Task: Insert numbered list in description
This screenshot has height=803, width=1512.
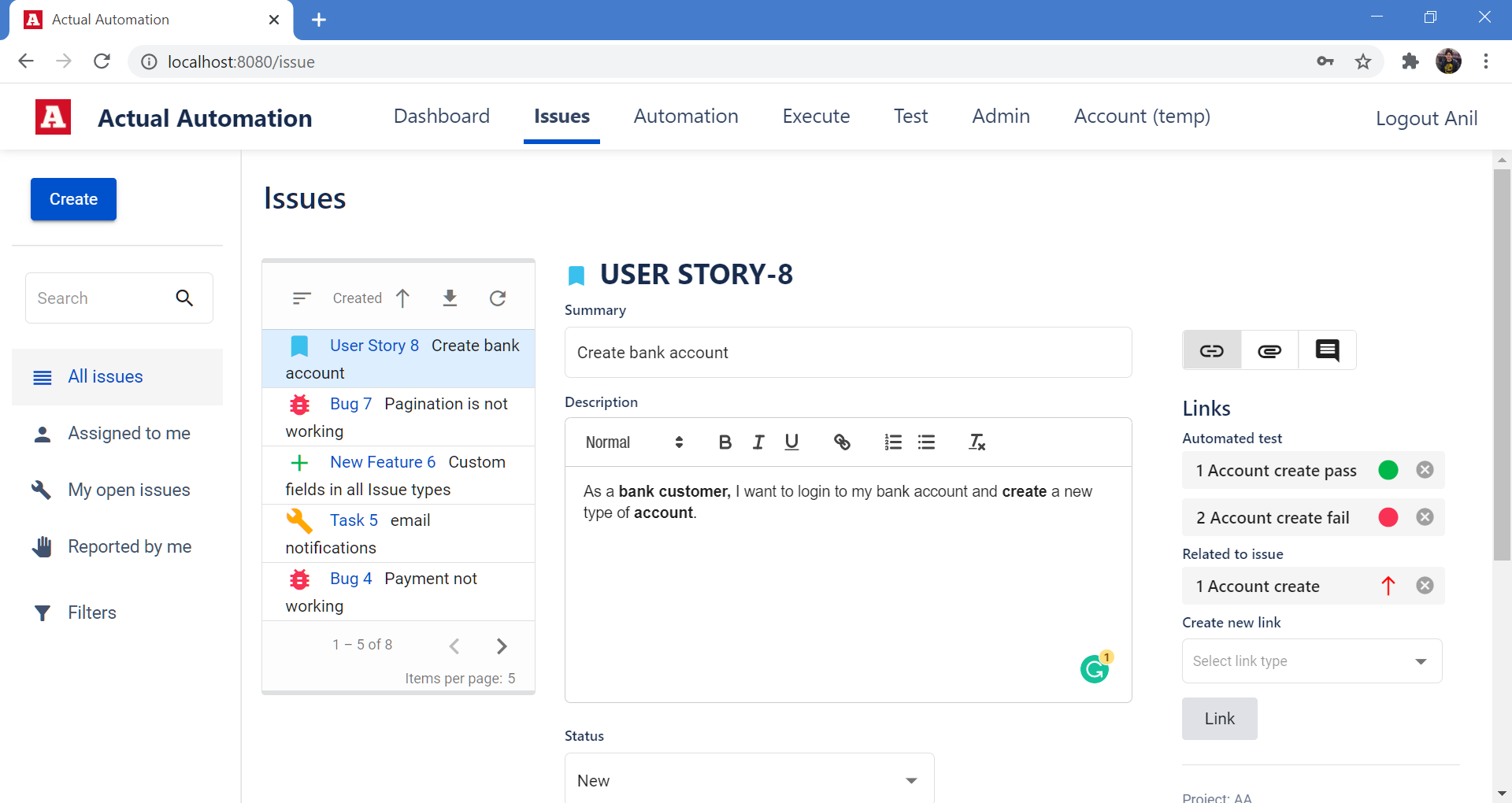Action: (893, 442)
